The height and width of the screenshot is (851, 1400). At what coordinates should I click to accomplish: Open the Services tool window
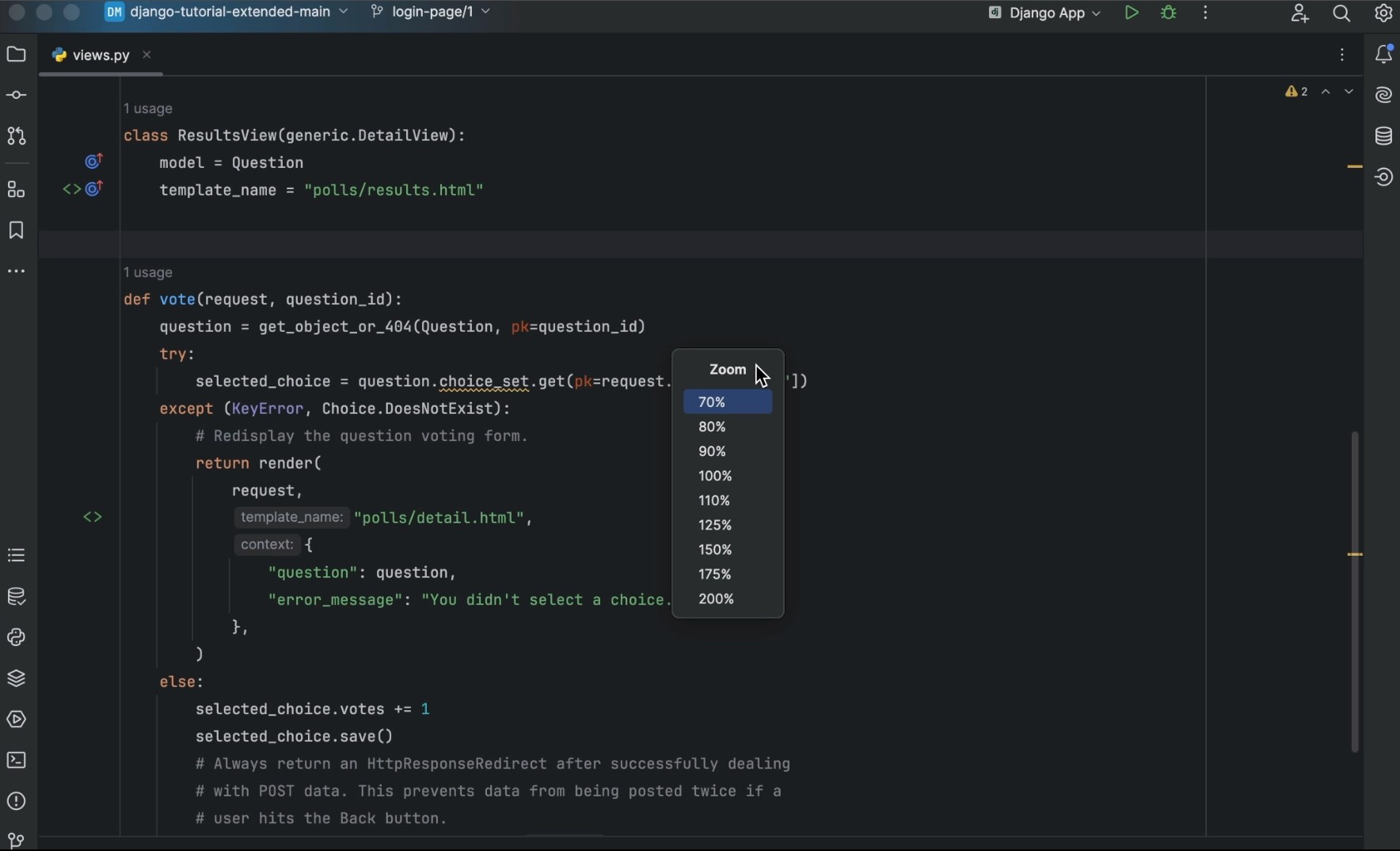coord(16,719)
